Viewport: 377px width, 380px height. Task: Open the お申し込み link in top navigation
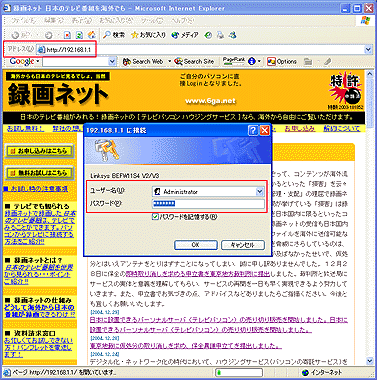pyautogui.click(x=300, y=128)
